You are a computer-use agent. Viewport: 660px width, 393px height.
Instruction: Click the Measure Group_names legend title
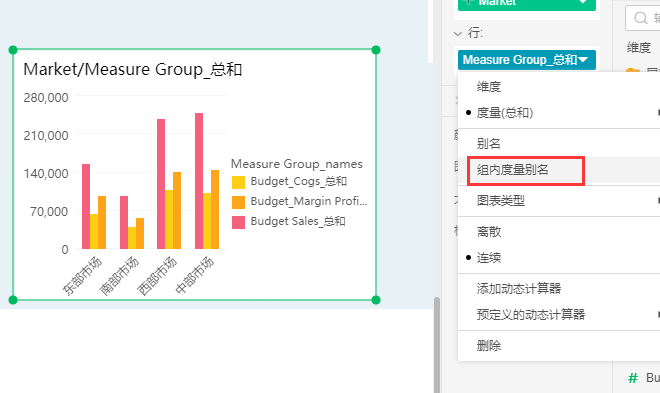coord(297,164)
